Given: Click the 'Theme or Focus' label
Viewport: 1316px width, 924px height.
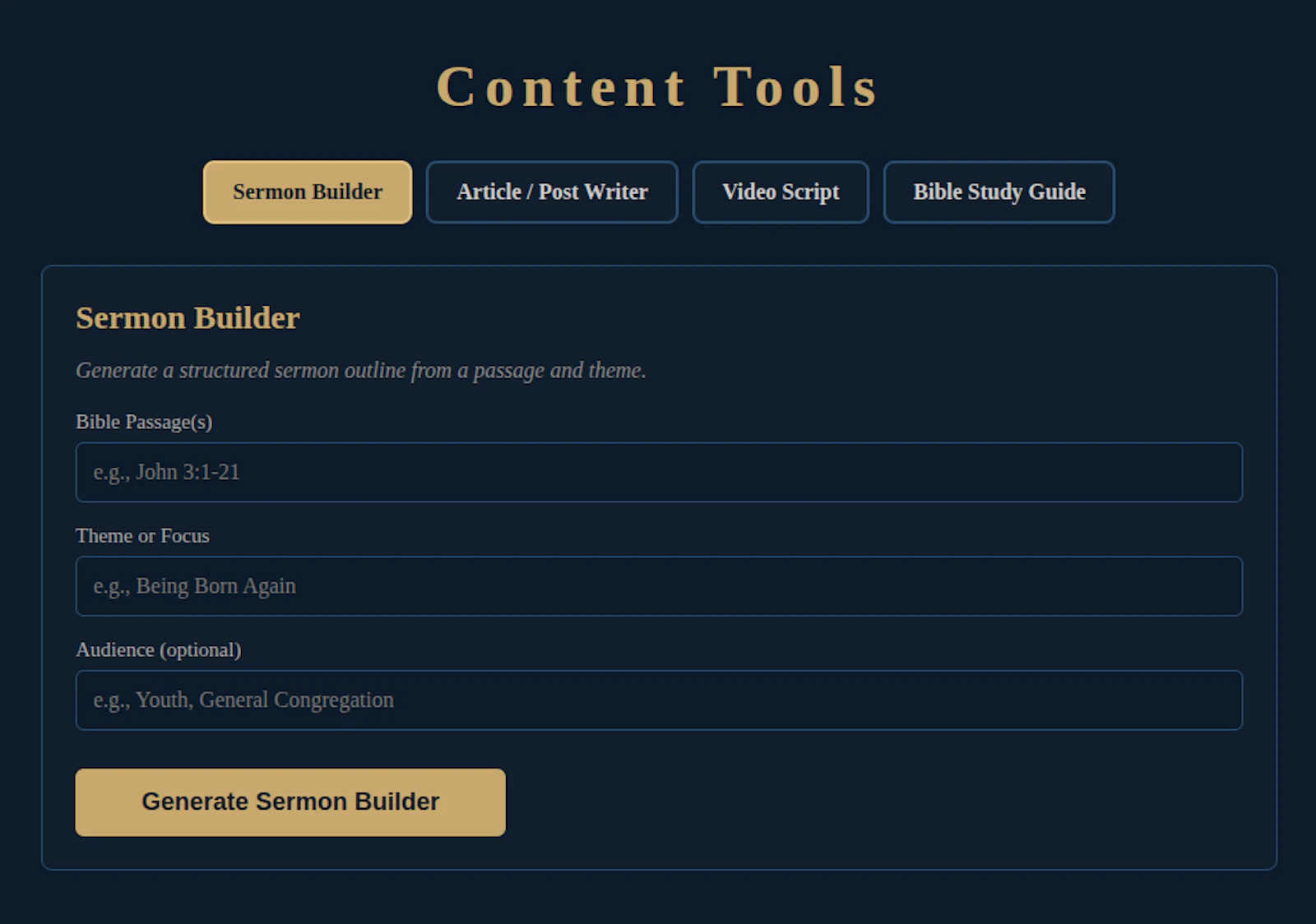Looking at the screenshot, I should [x=142, y=536].
